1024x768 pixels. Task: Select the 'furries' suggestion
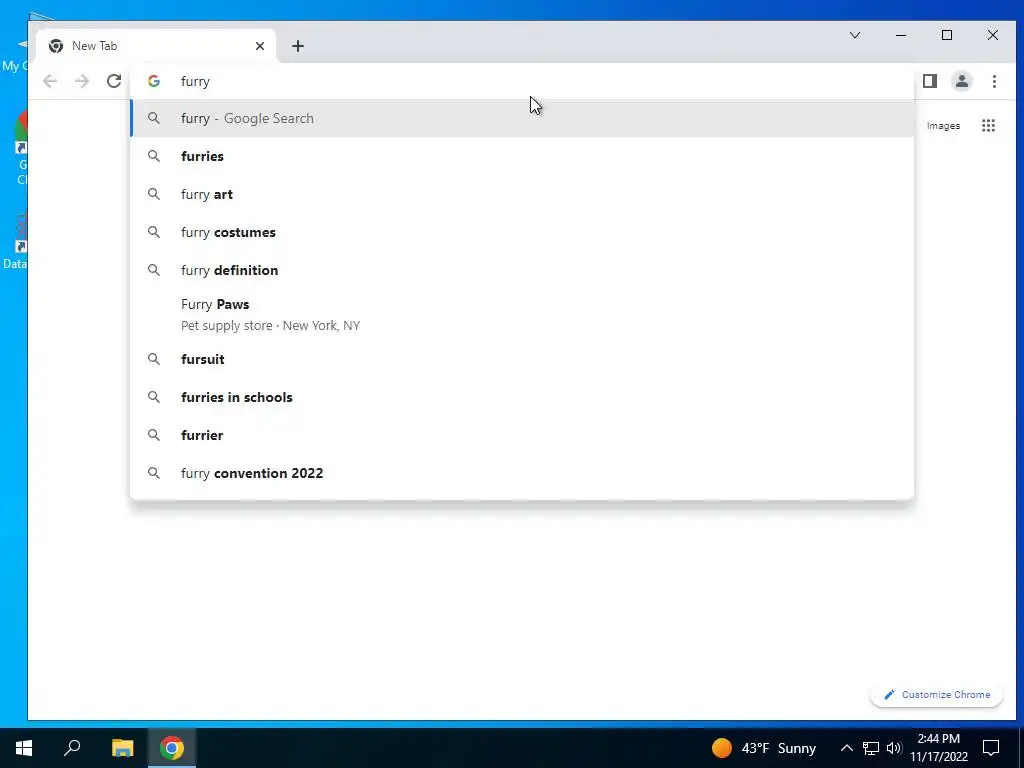point(522,156)
